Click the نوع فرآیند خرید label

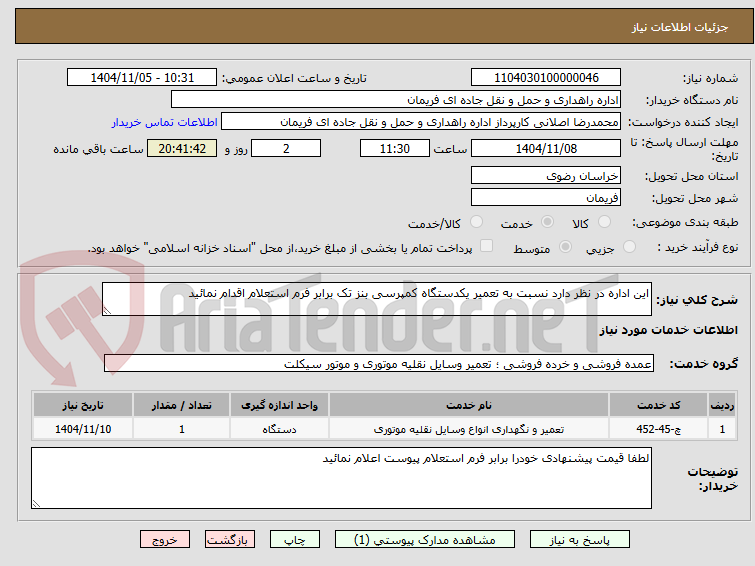[x=697, y=247]
